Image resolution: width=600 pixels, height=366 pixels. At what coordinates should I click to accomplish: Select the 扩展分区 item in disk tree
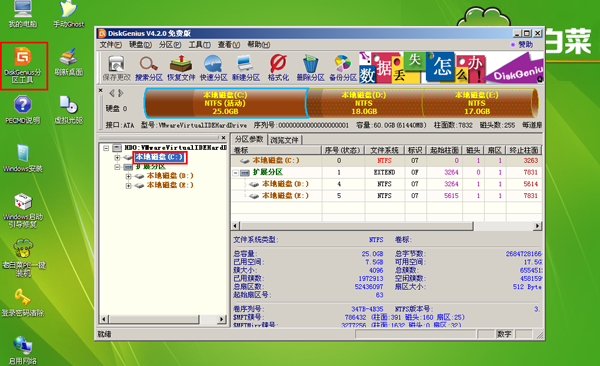[151, 167]
